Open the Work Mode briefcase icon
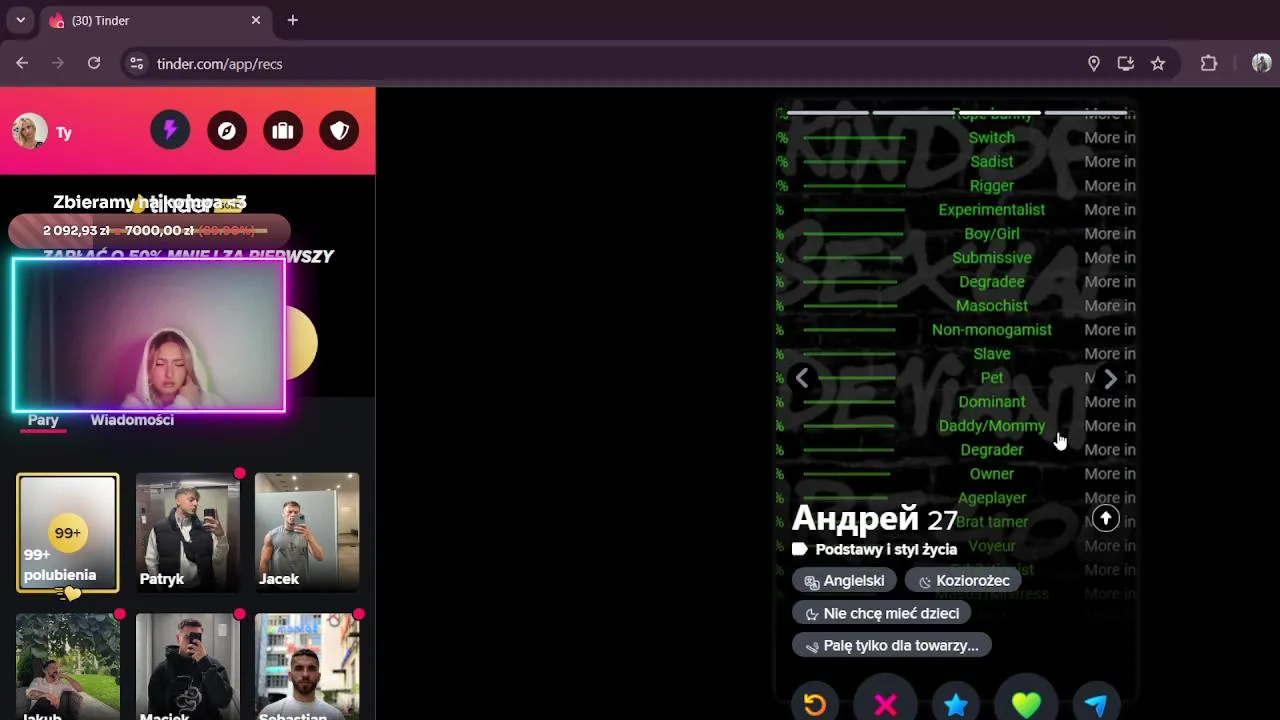Screen dimensions: 1280x720 pos(283,130)
